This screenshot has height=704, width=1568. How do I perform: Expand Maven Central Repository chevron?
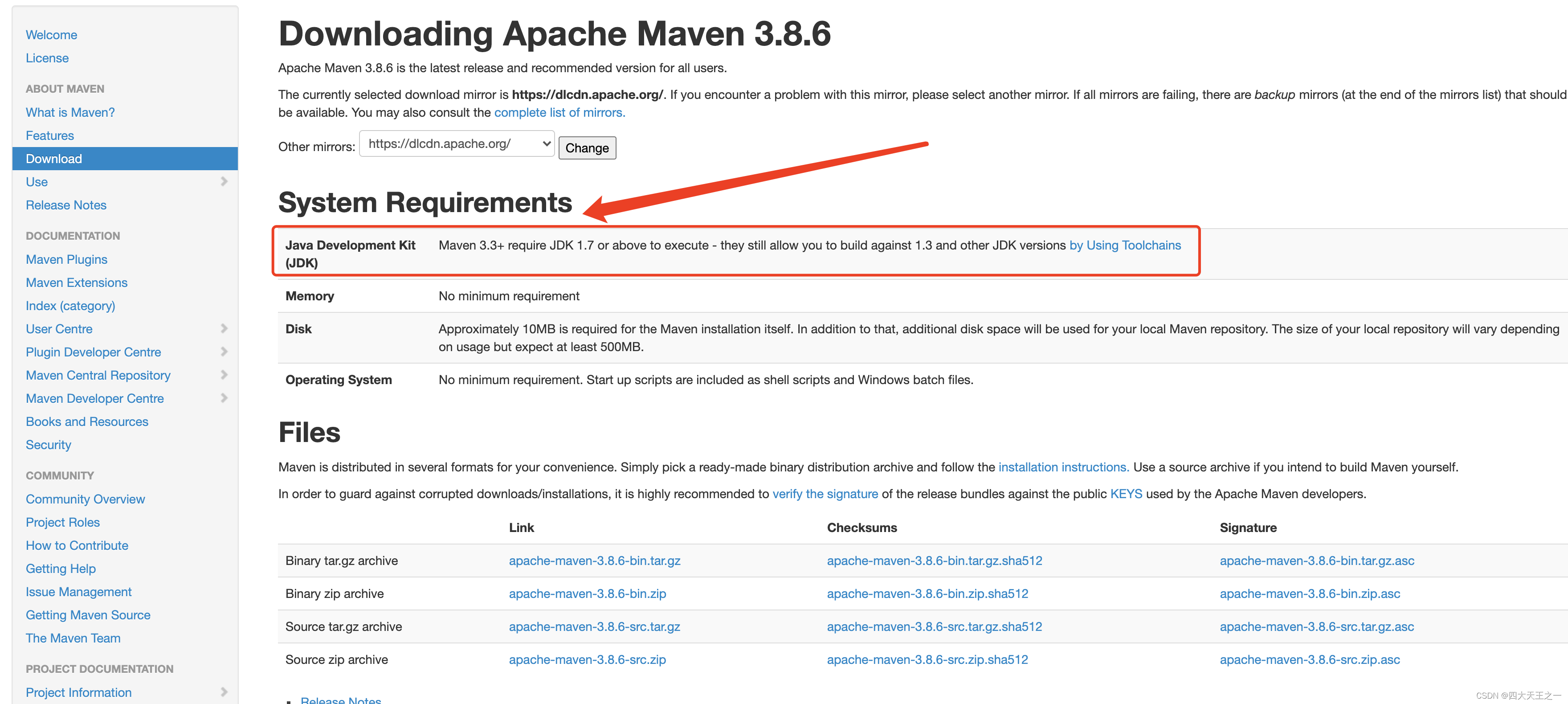224,375
